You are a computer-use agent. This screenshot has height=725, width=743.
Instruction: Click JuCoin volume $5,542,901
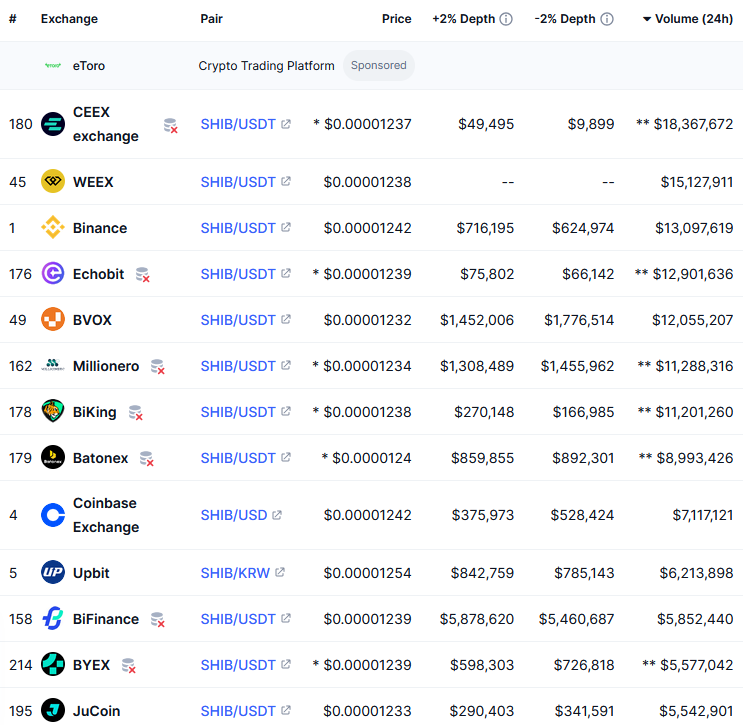pyautogui.click(x=696, y=711)
